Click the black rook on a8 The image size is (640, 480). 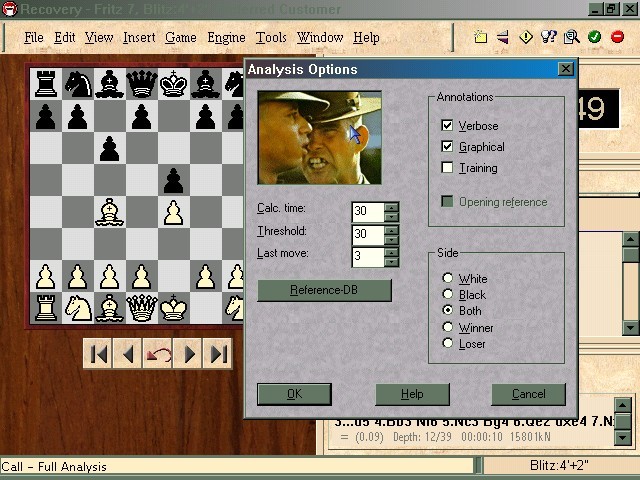click(46, 84)
